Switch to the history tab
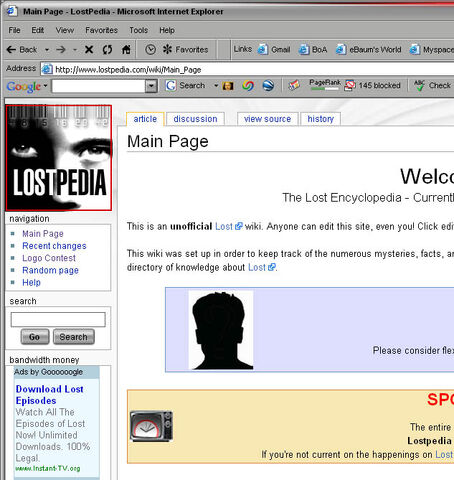This screenshot has width=454, height=480. [x=320, y=119]
